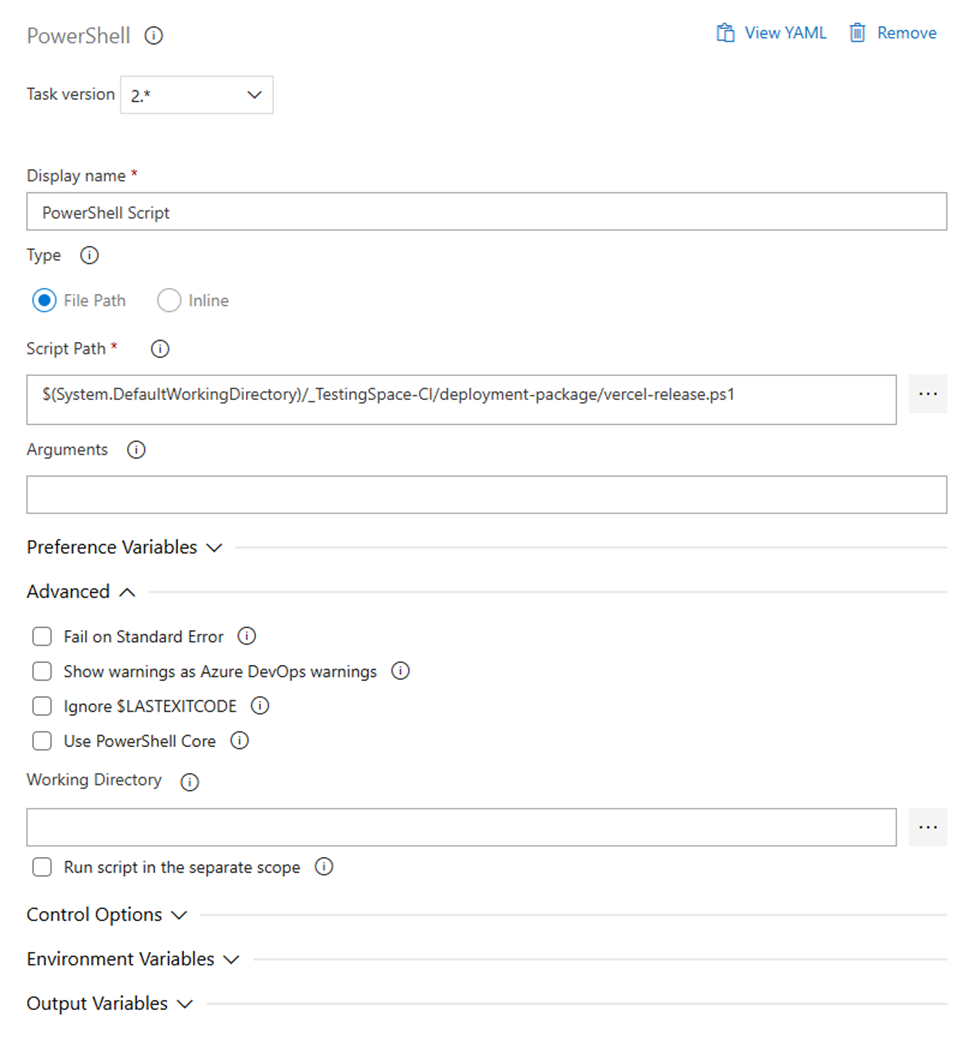Click the Working Directory info icon

click(x=189, y=782)
